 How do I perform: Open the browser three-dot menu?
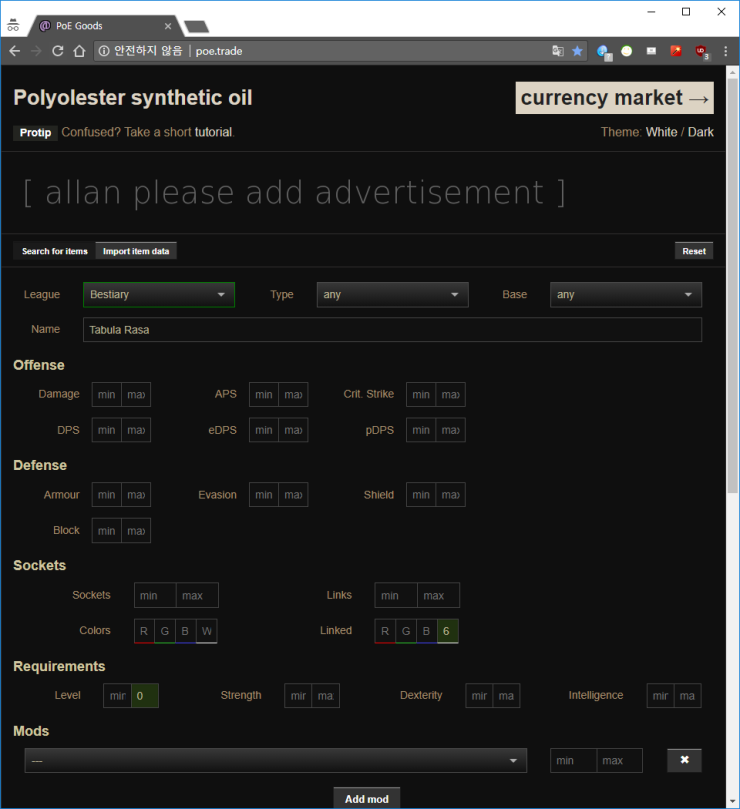click(x=726, y=51)
